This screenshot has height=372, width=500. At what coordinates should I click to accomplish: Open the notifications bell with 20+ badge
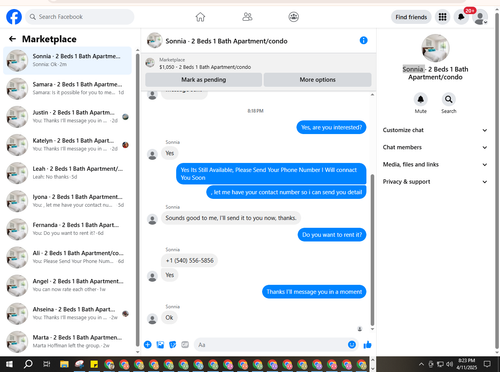pos(461,17)
